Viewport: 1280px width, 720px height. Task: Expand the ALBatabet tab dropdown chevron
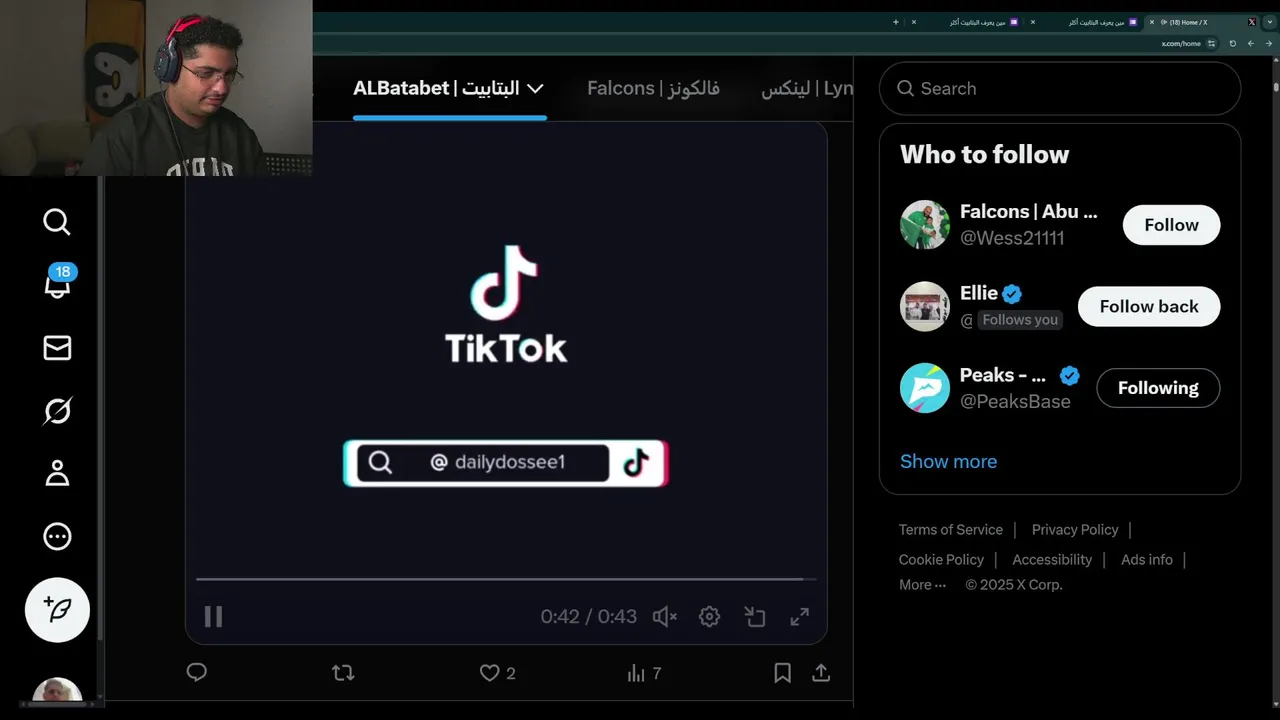pos(535,88)
